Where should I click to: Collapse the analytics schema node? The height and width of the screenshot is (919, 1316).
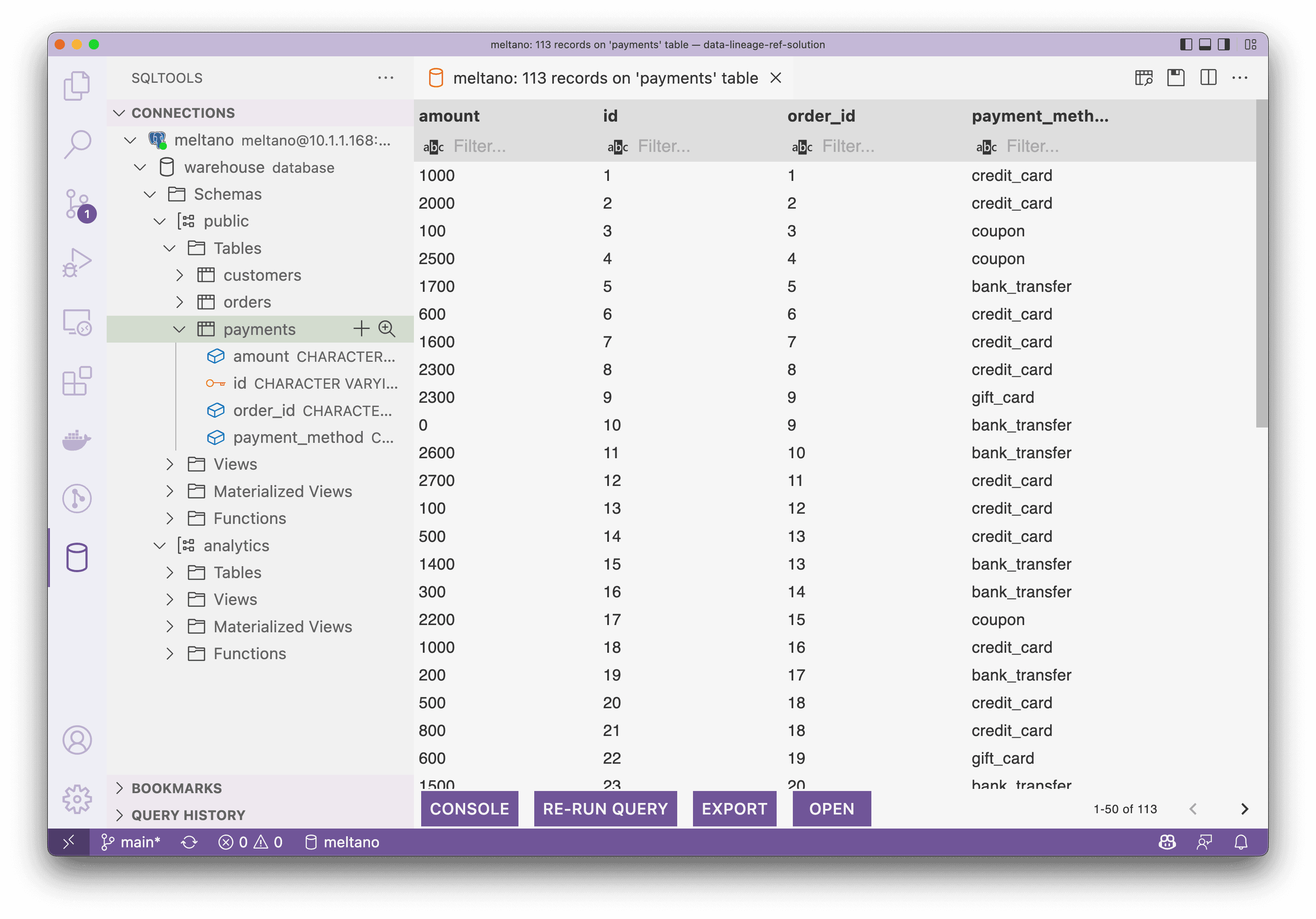click(160, 546)
